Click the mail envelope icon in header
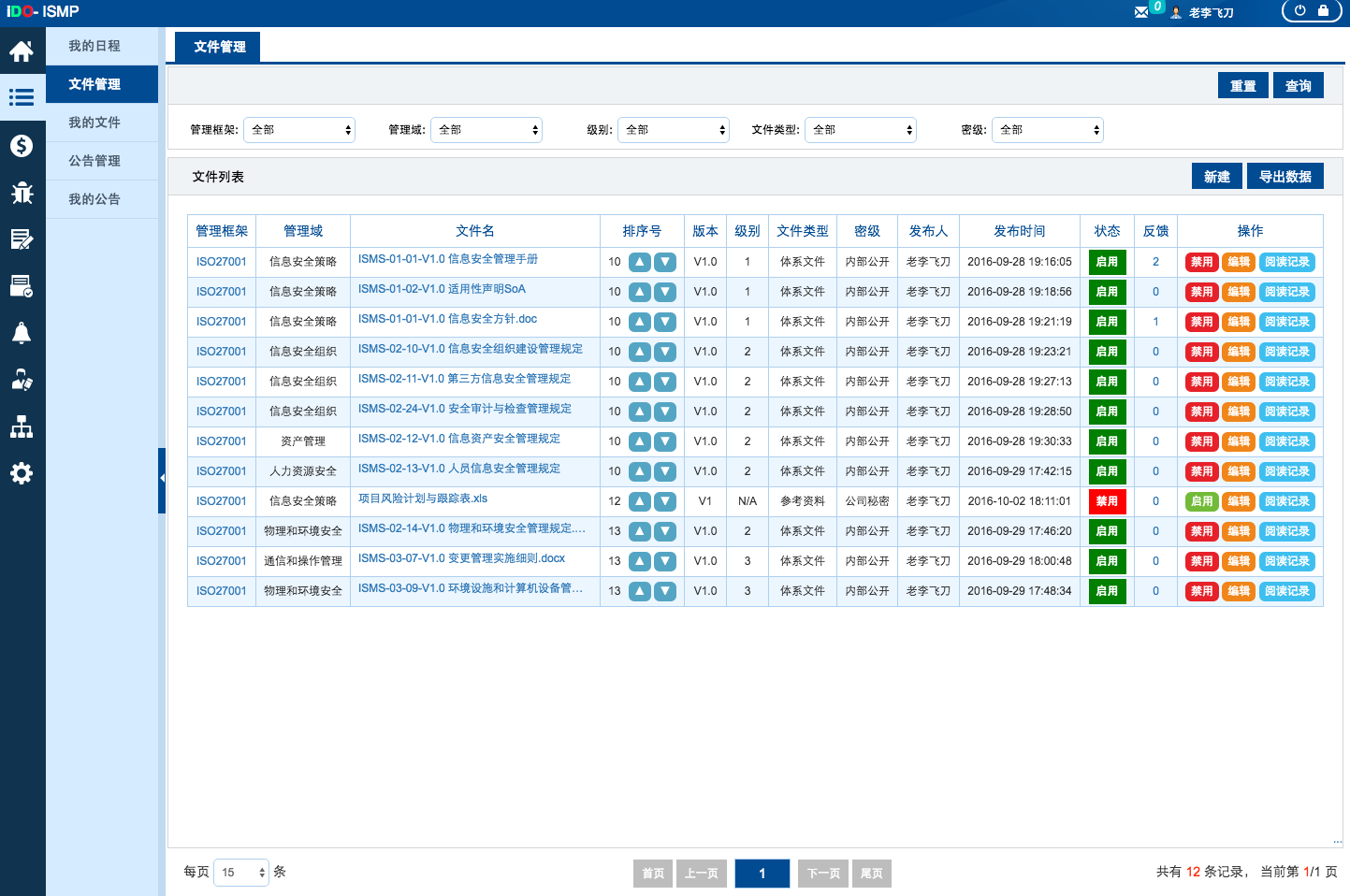Viewport: 1350px width, 896px height. (x=1141, y=12)
